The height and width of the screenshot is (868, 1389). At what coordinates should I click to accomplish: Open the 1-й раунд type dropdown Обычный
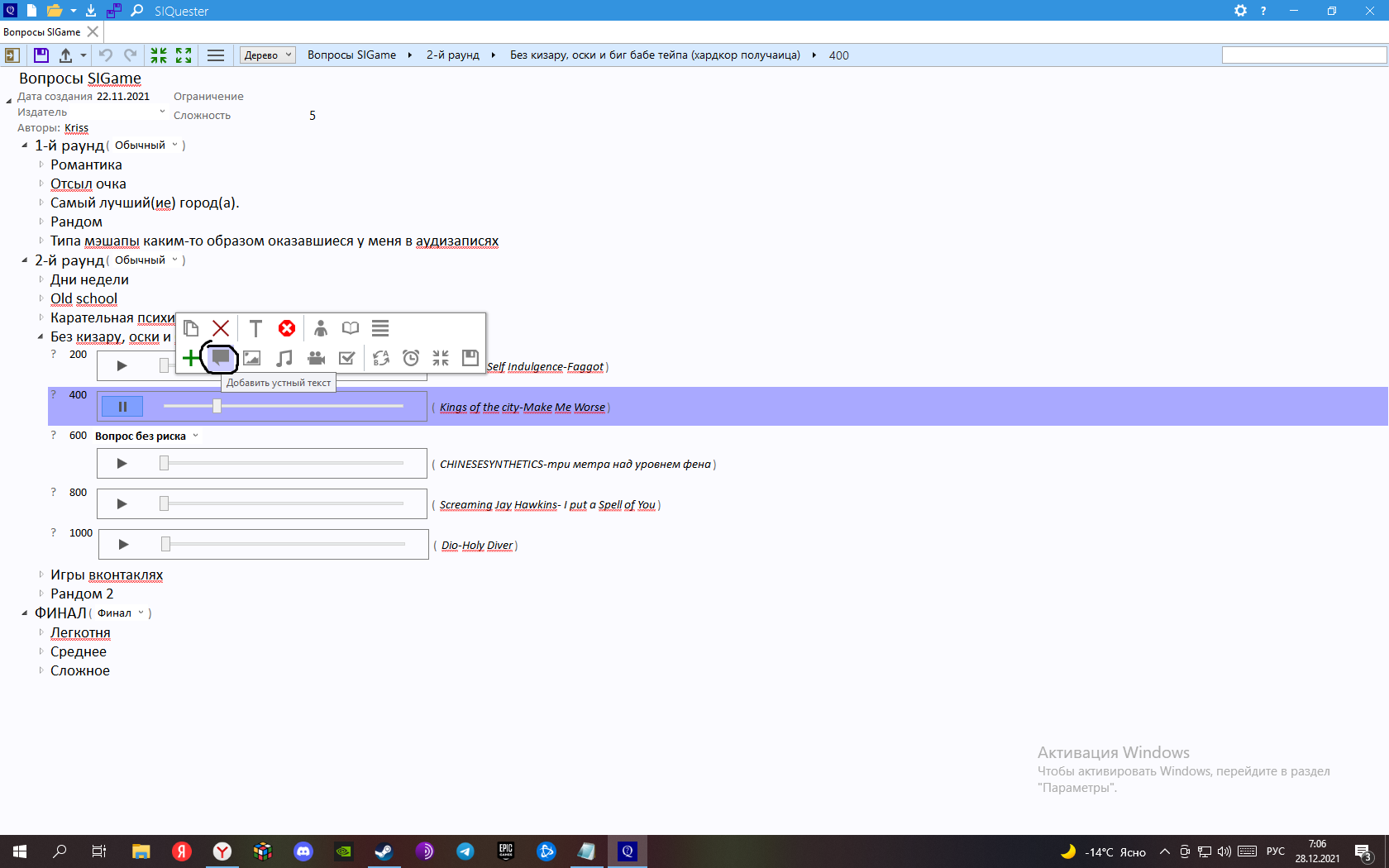pyautogui.click(x=146, y=145)
